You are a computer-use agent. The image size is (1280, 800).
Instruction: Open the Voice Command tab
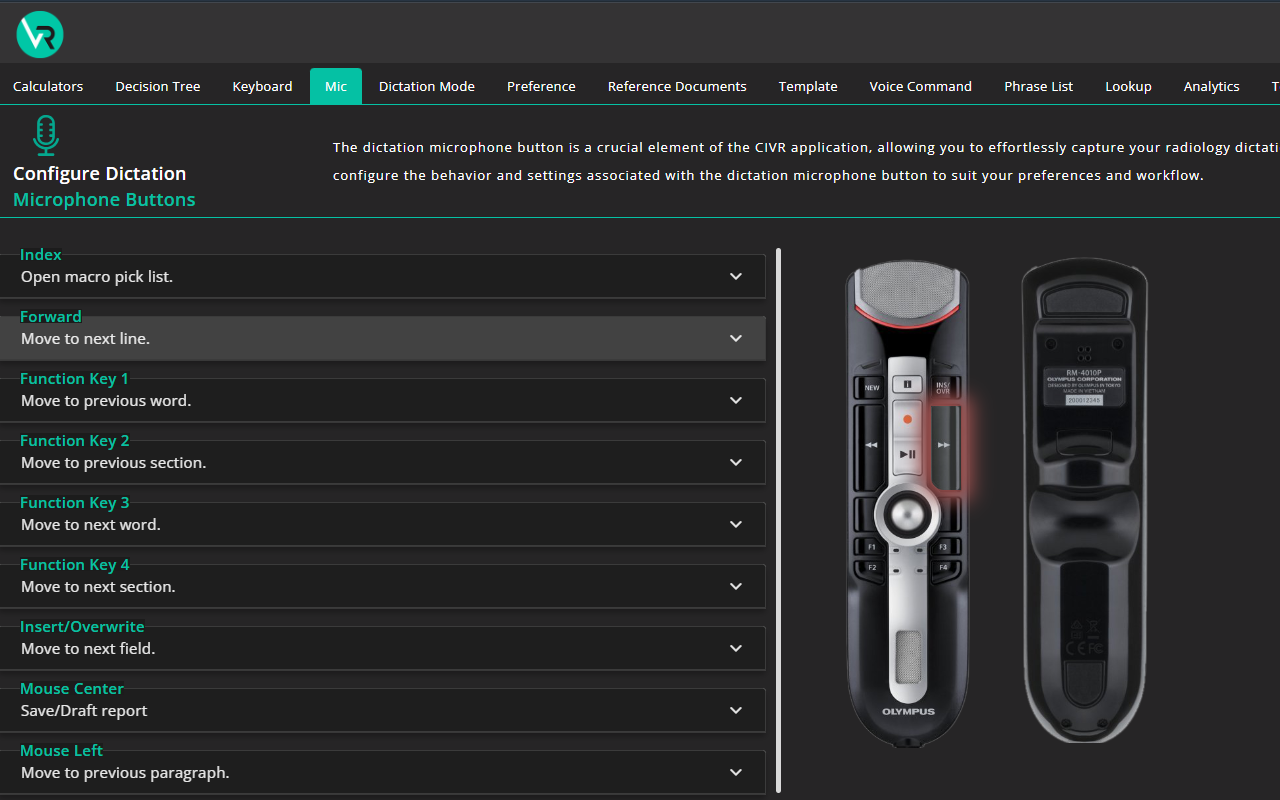[920, 86]
